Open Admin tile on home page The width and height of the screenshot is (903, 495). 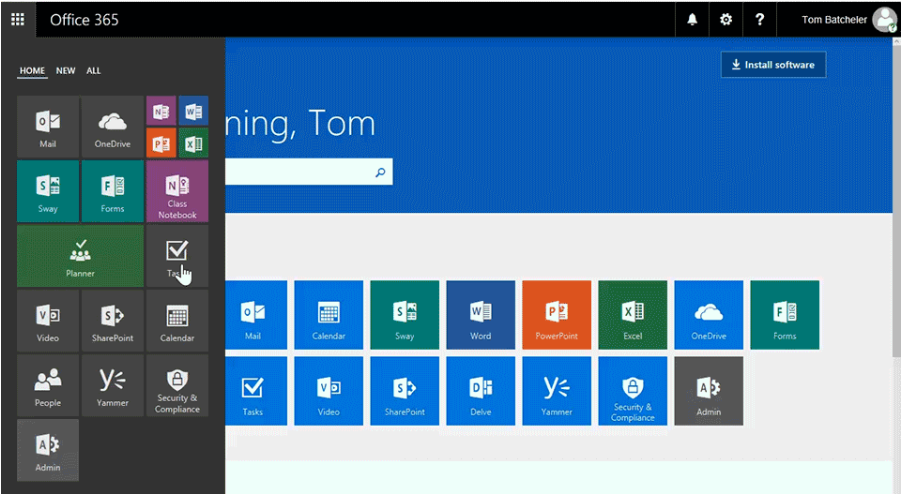(709, 391)
